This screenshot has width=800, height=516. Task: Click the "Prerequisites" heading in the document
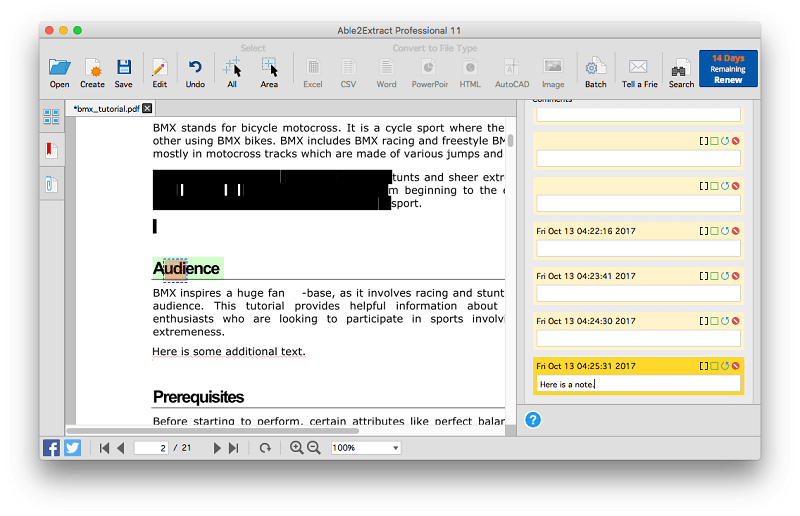[198, 397]
